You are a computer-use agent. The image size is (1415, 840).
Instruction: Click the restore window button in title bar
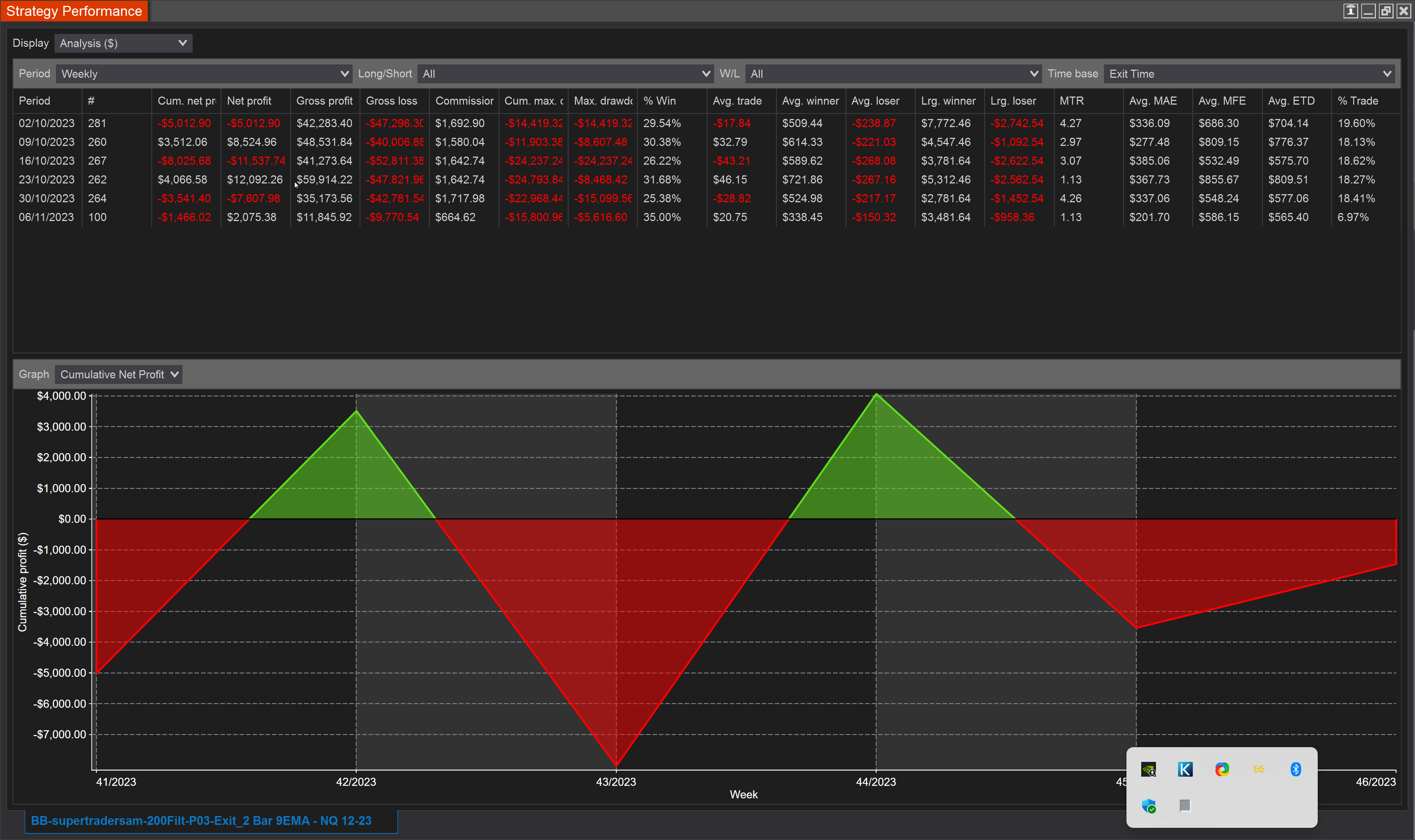1386,11
